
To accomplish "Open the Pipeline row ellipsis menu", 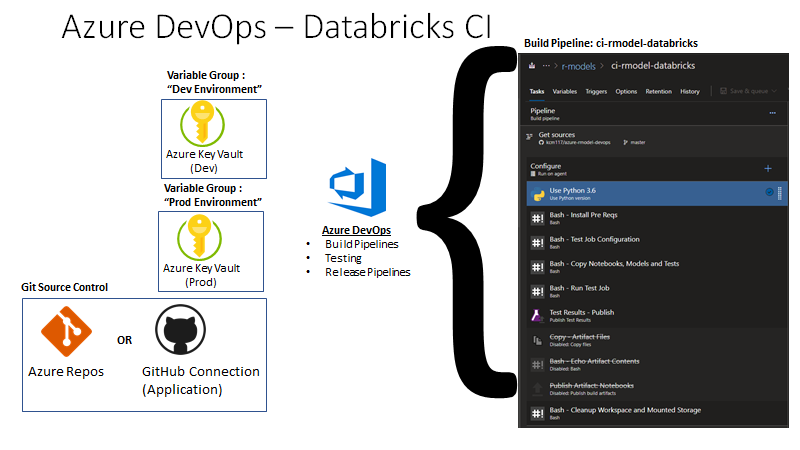I will 772,113.
